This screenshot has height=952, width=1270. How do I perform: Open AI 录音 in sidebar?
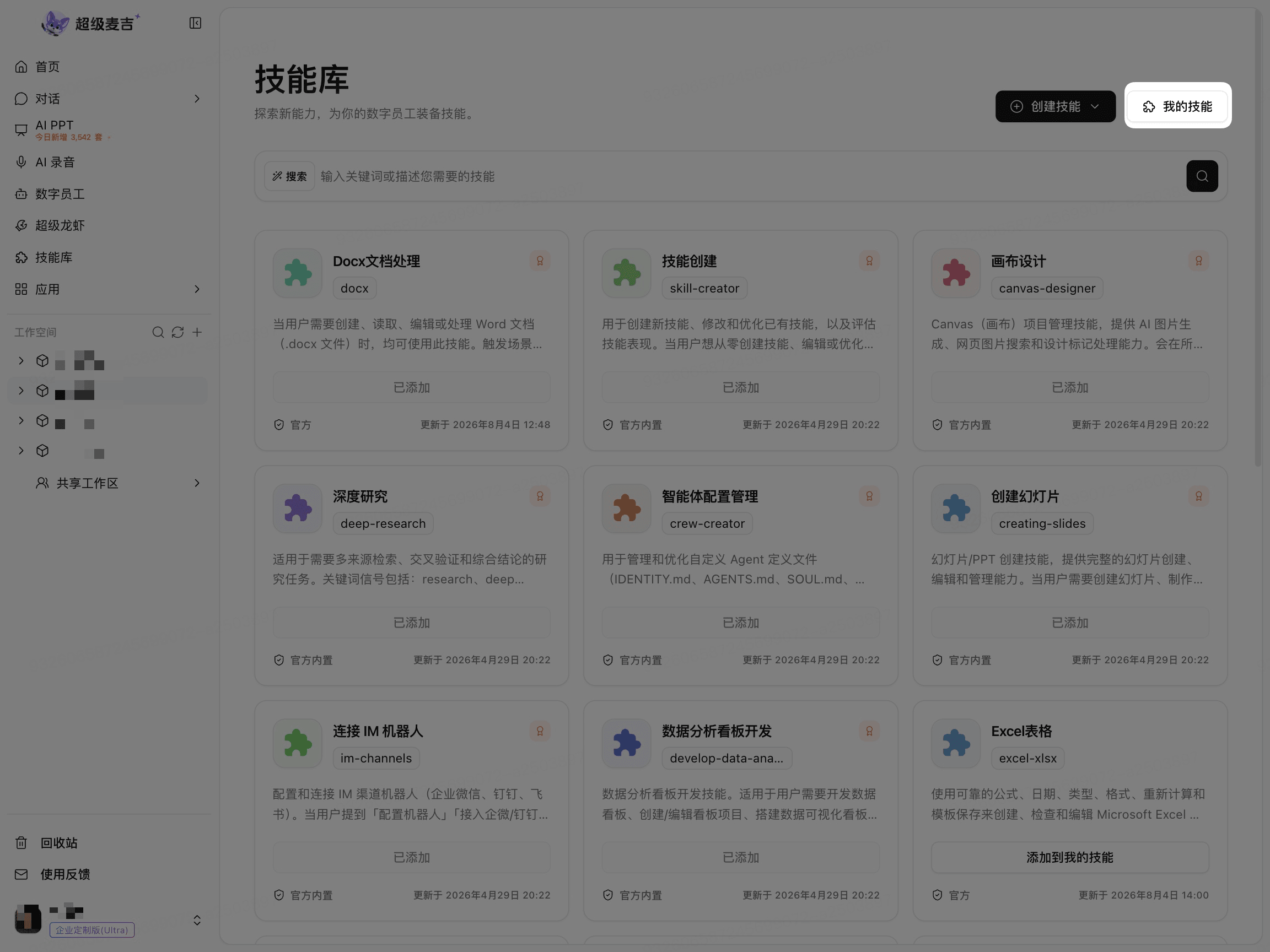[x=109, y=162]
